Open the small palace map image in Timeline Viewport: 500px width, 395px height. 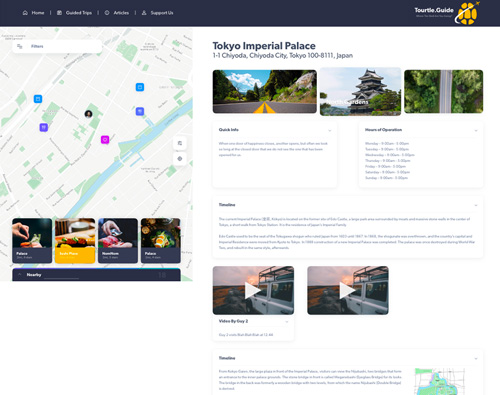(439, 381)
